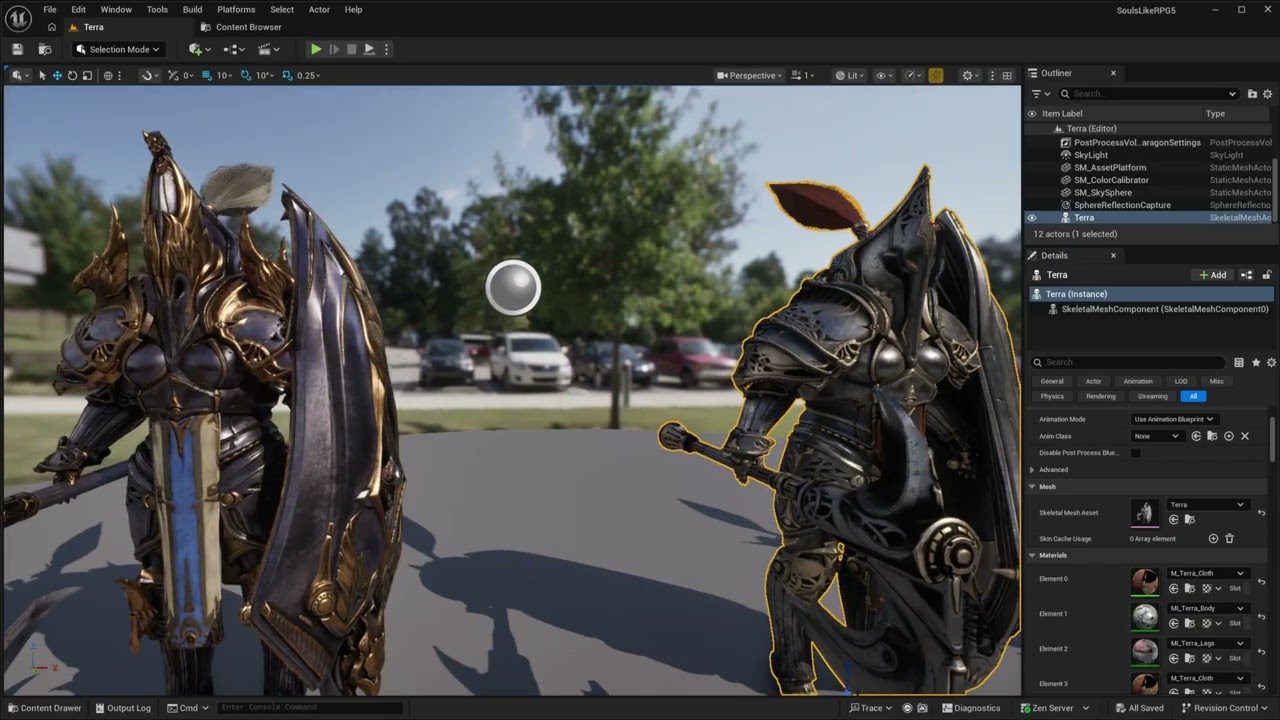The height and width of the screenshot is (720, 1280).
Task: Toggle visibility eye for Terra actor
Action: point(1032,217)
